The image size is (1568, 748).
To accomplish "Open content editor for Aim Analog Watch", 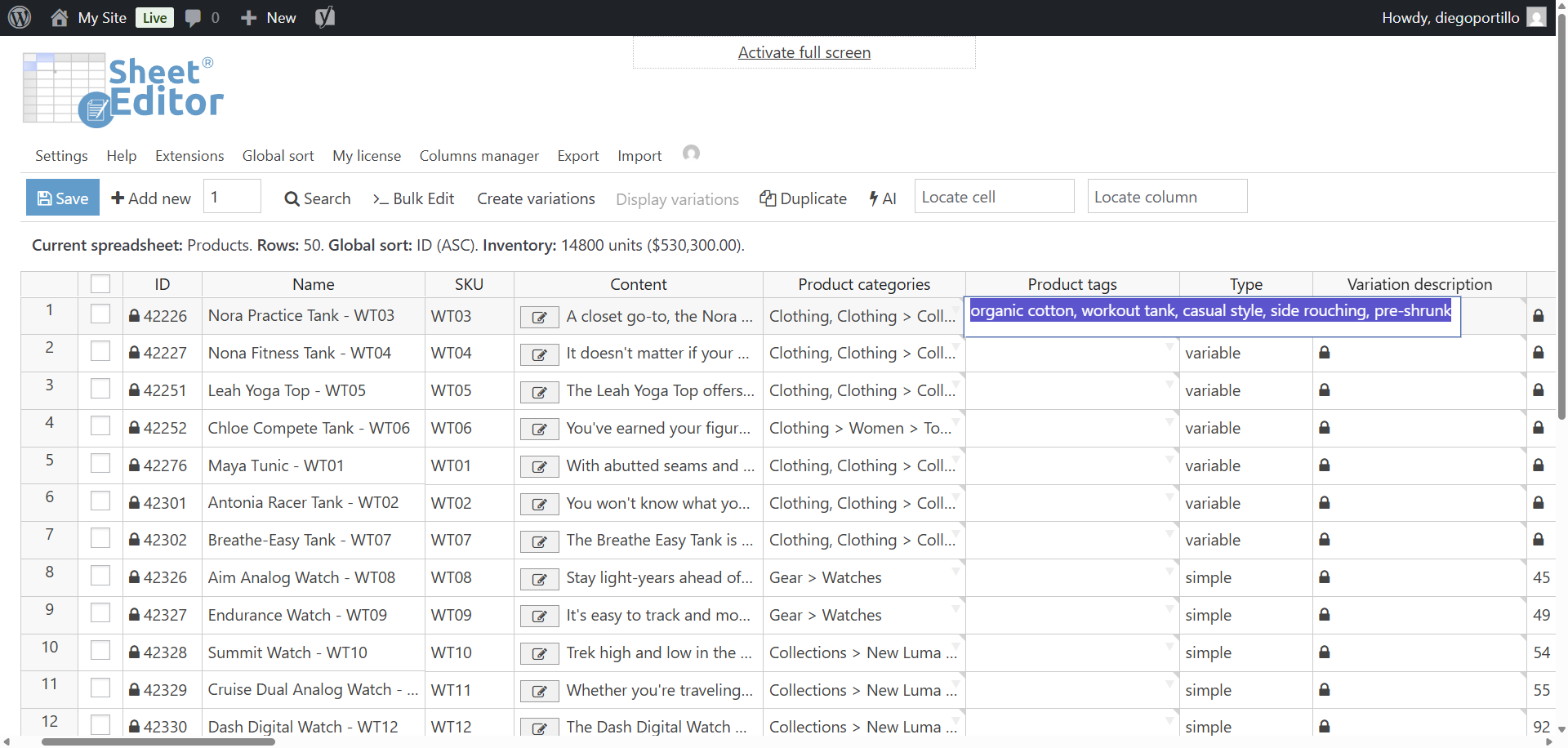I will click(x=539, y=579).
